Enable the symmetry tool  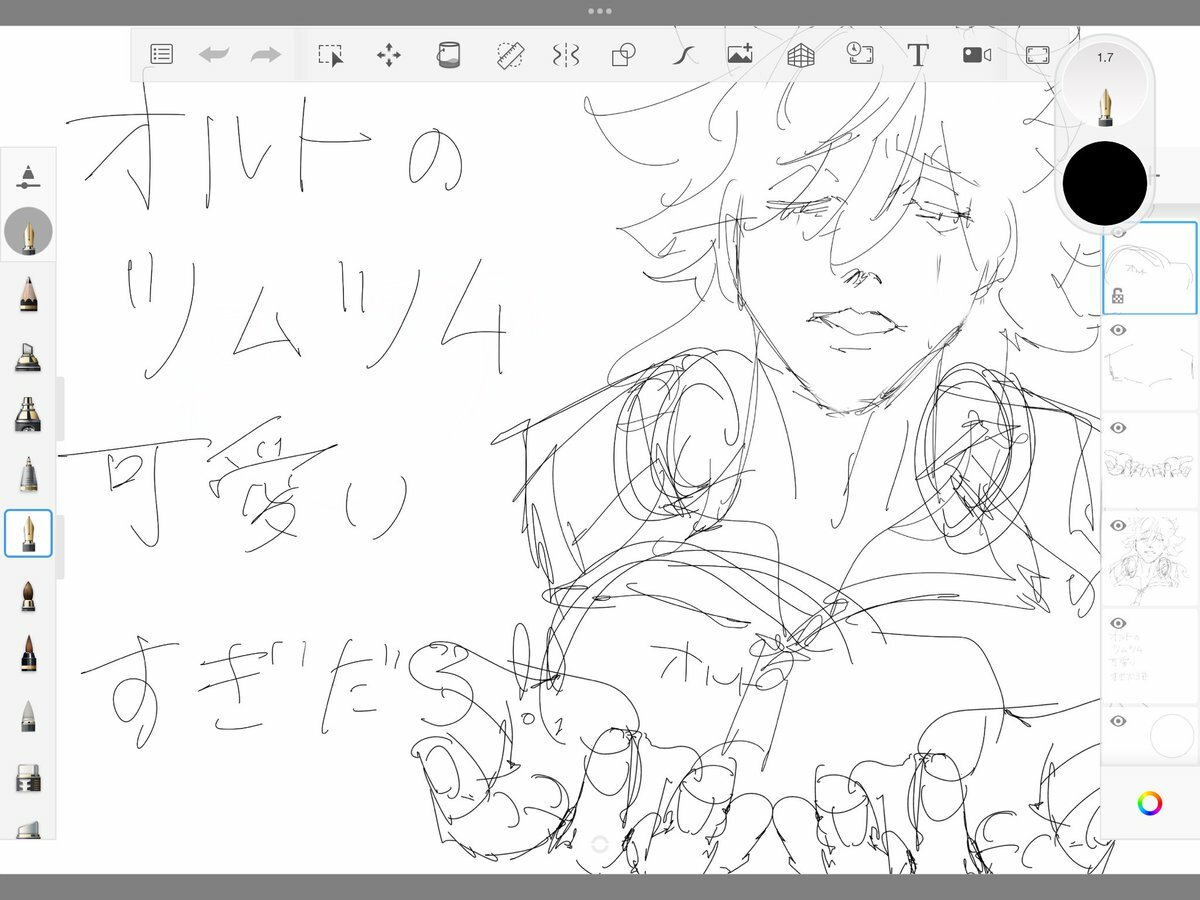pyautogui.click(x=566, y=55)
